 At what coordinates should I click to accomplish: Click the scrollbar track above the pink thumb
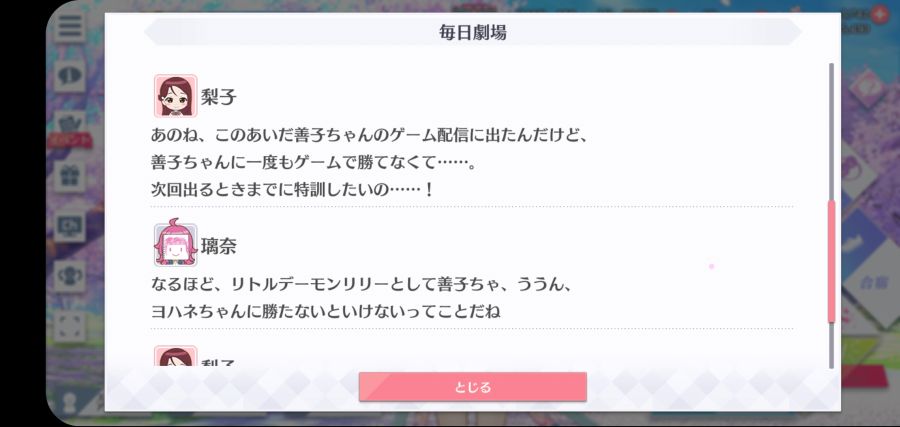coord(831,131)
